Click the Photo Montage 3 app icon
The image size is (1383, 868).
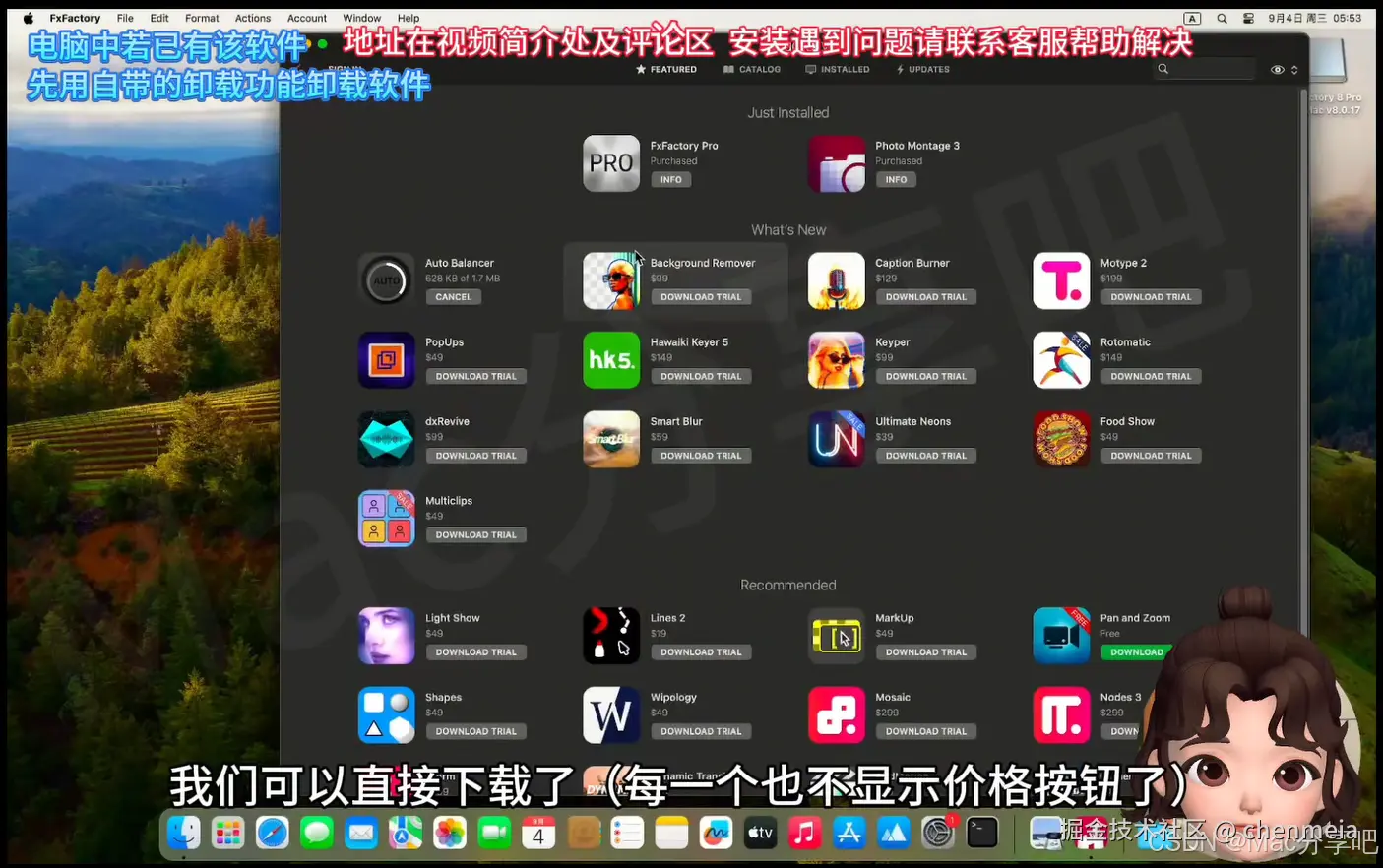[836, 162]
